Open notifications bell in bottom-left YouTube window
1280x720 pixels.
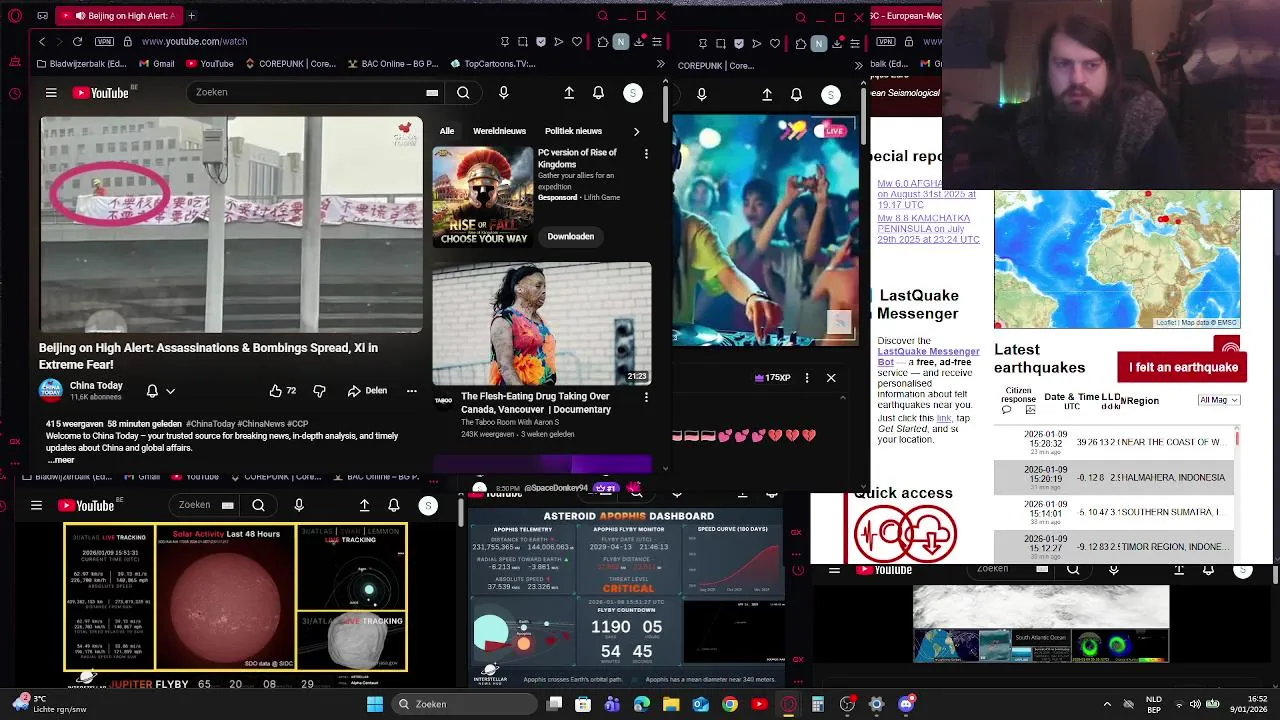pos(393,506)
